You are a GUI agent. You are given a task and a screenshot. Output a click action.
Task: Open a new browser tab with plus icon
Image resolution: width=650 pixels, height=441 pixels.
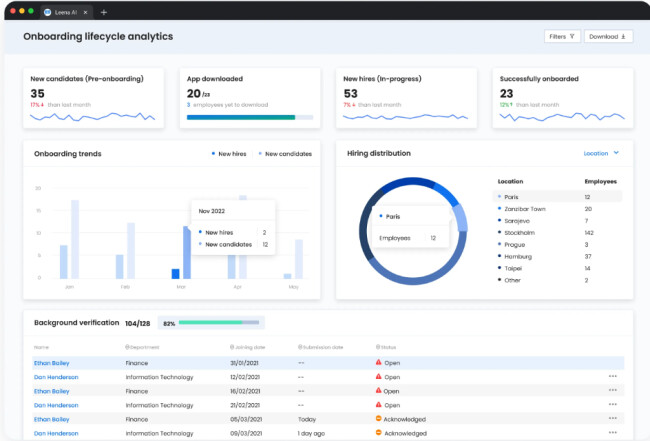pos(104,11)
